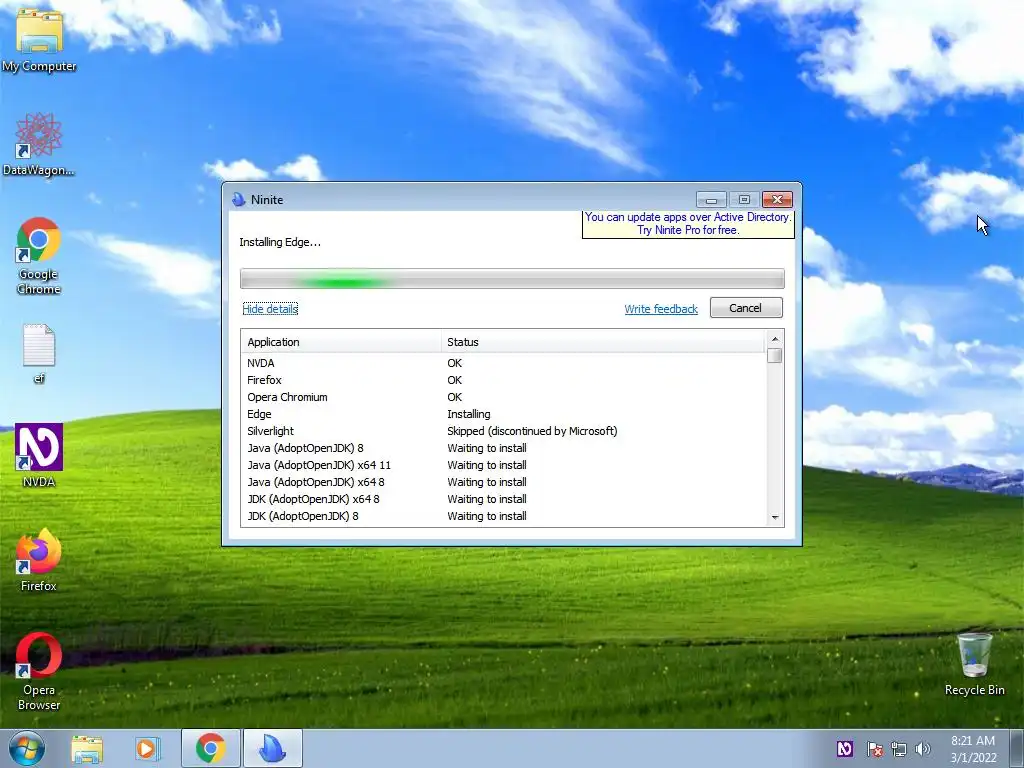This screenshot has height=768, width=1024.
Task: Cancel the Ninite installation
Action: 746,308
